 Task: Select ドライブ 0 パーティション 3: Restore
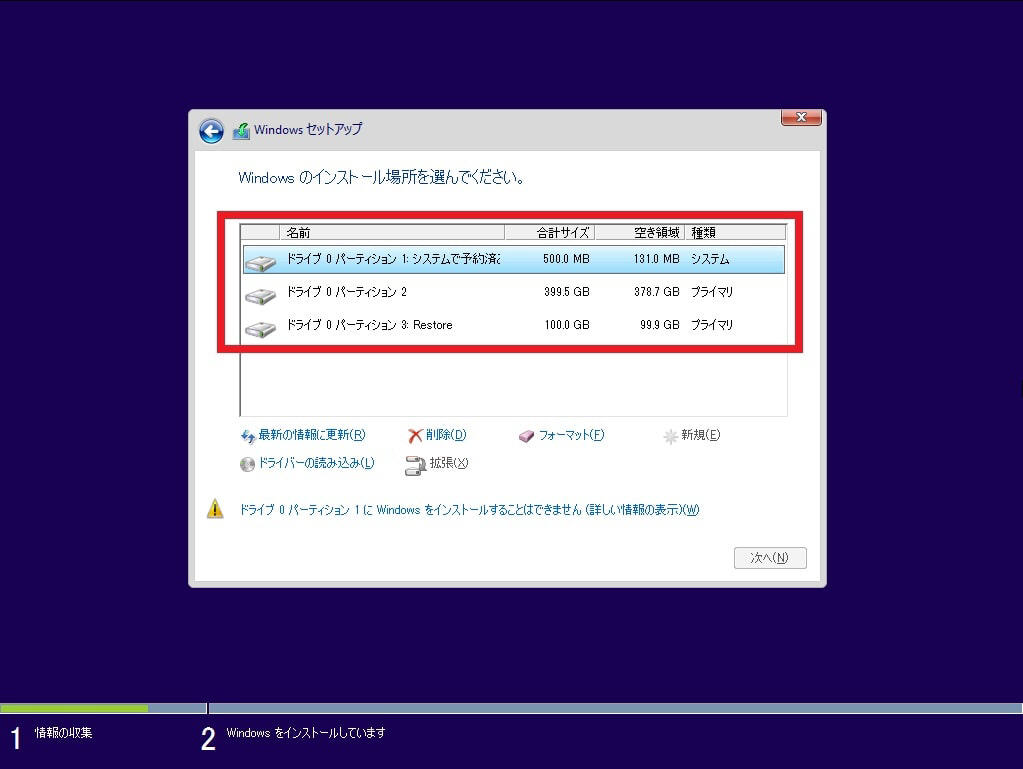pos(513,325)
